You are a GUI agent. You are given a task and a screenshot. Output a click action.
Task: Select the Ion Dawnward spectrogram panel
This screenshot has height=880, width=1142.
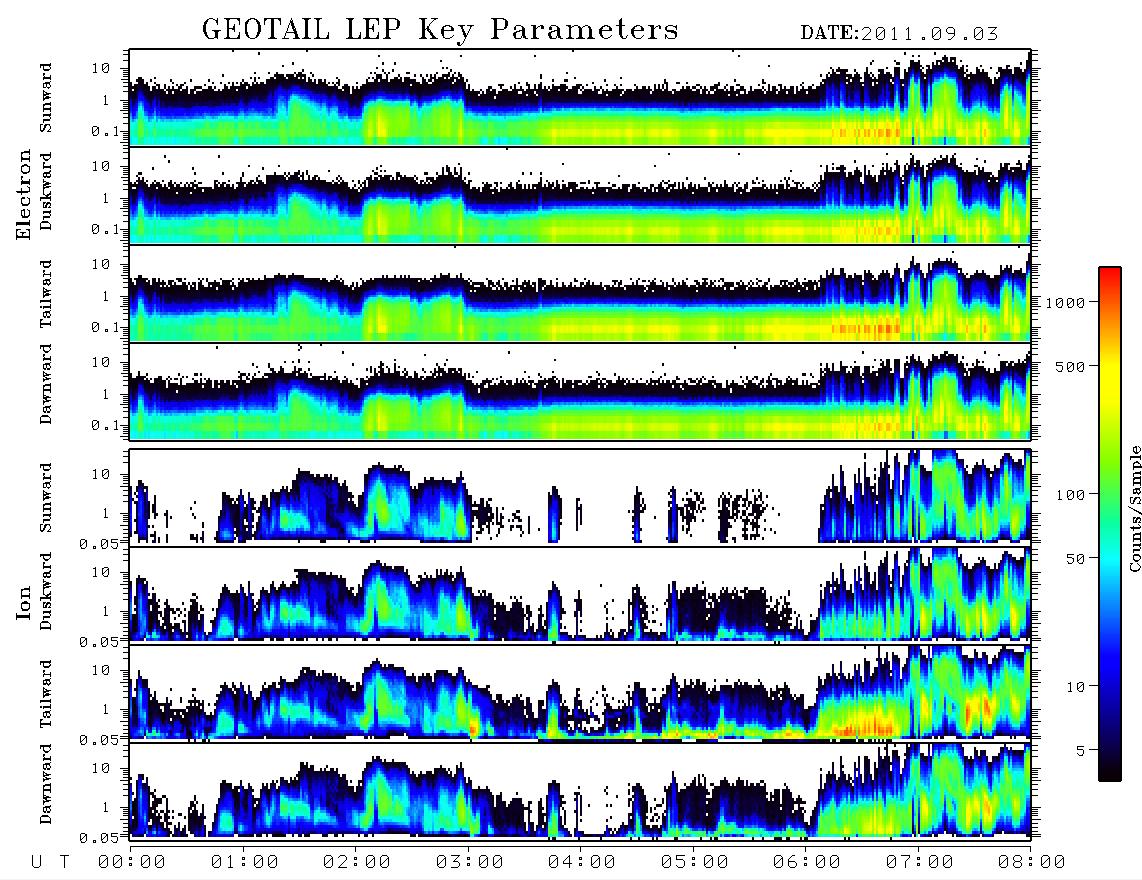tap(580, 790)
